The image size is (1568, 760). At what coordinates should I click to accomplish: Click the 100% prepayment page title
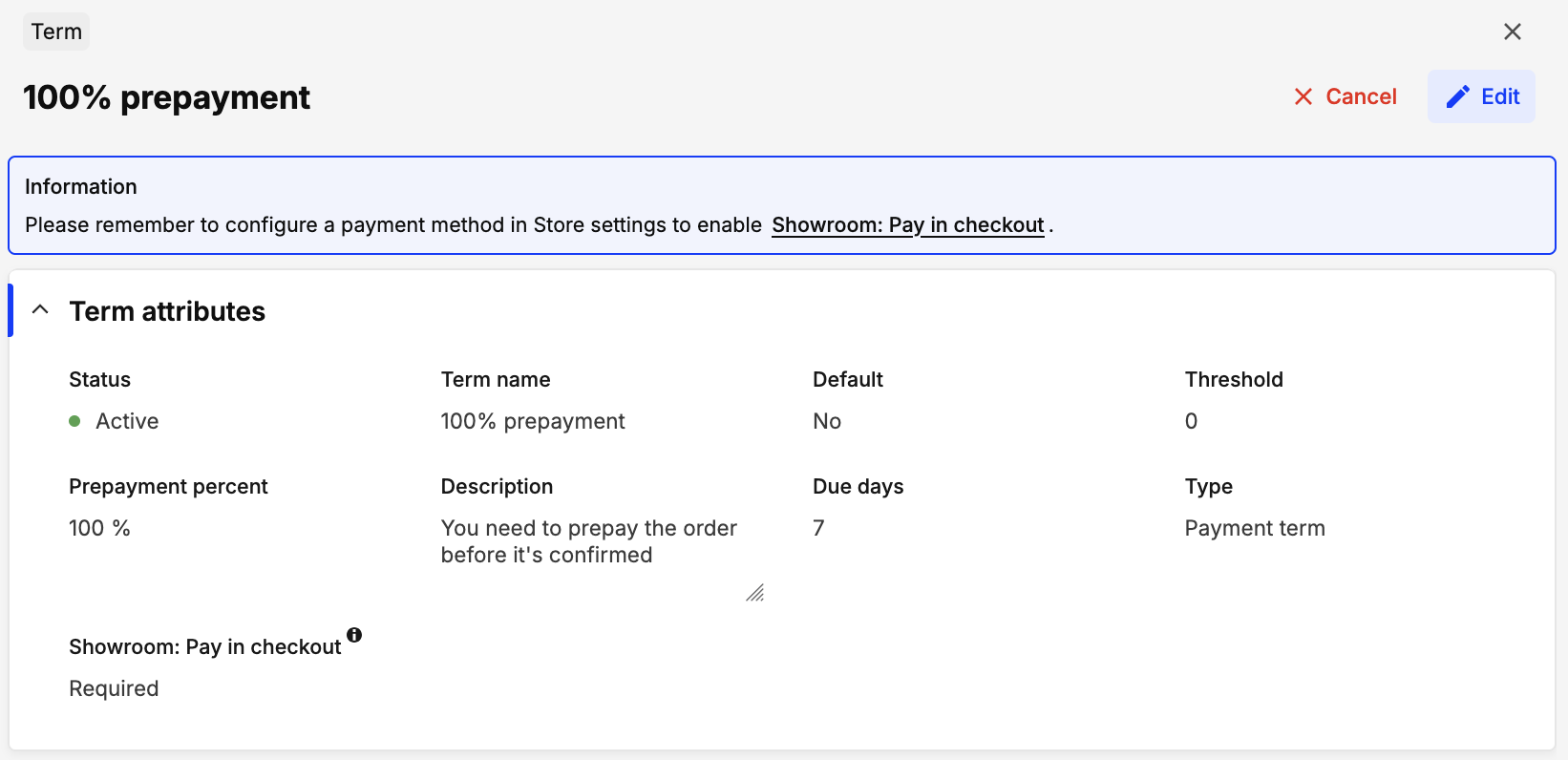point(167,97)
